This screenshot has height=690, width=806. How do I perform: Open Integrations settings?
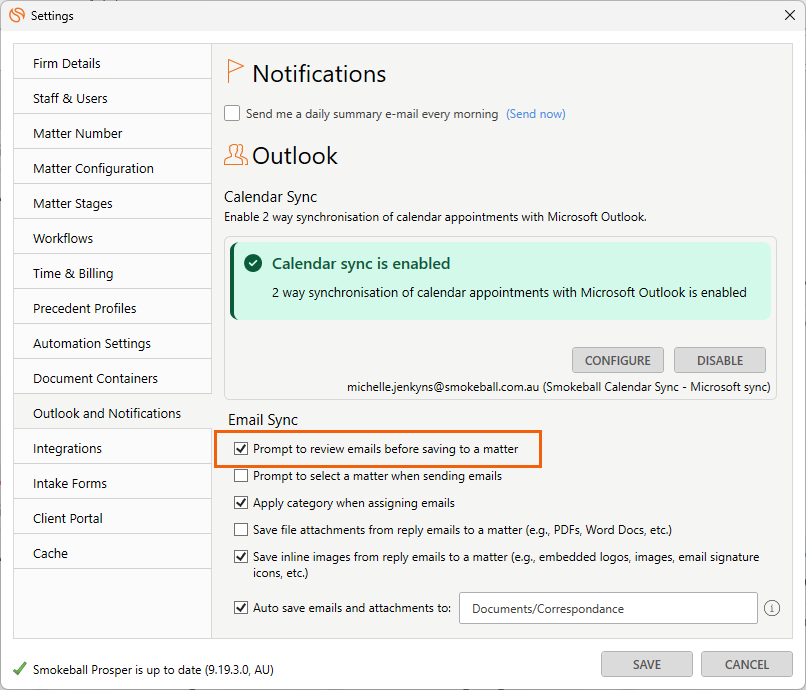pyautogui.click(x=113, y=448)
